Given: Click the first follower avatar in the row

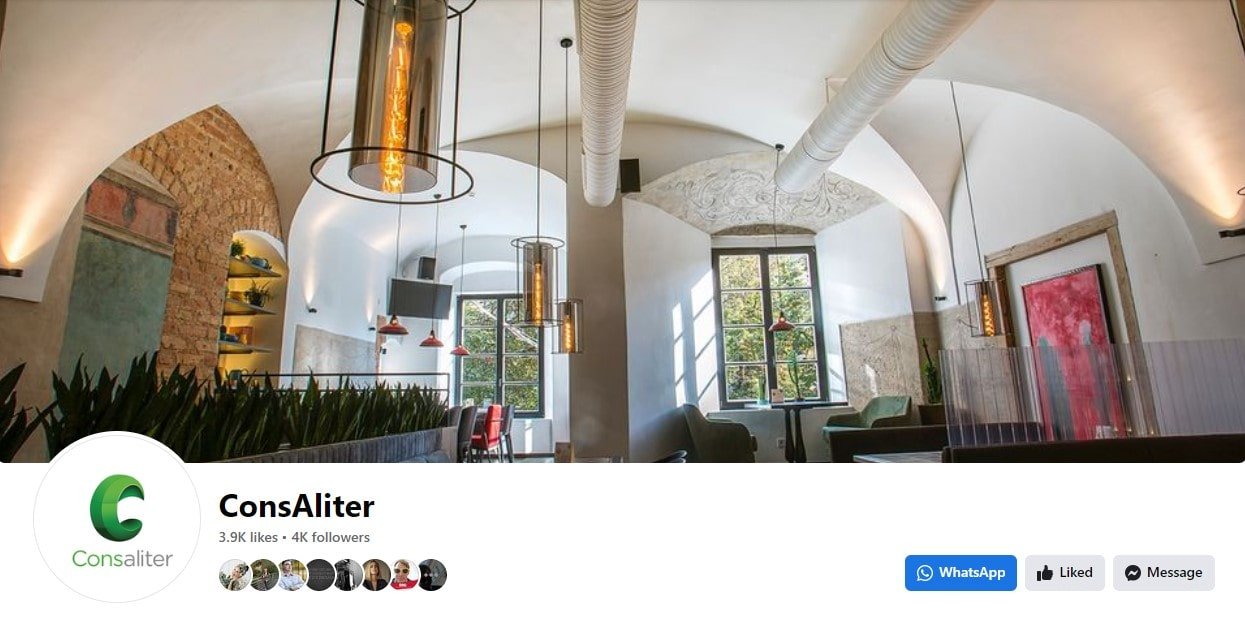Looking at the screenshot, I should point(234,575).
